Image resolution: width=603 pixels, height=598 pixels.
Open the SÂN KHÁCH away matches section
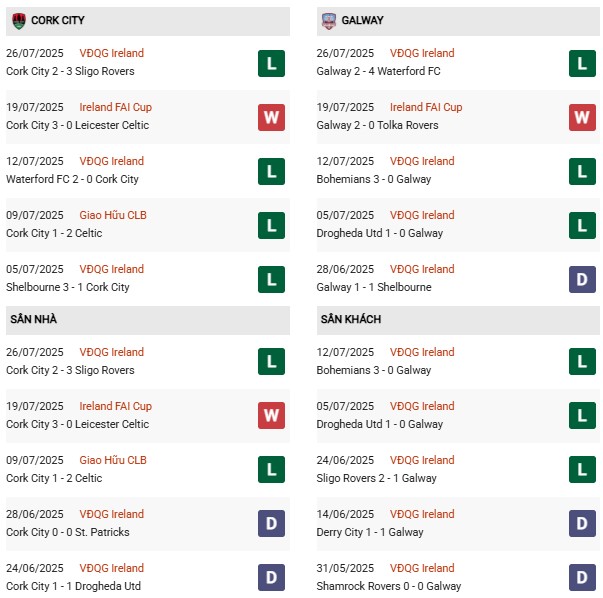(350, 319)
